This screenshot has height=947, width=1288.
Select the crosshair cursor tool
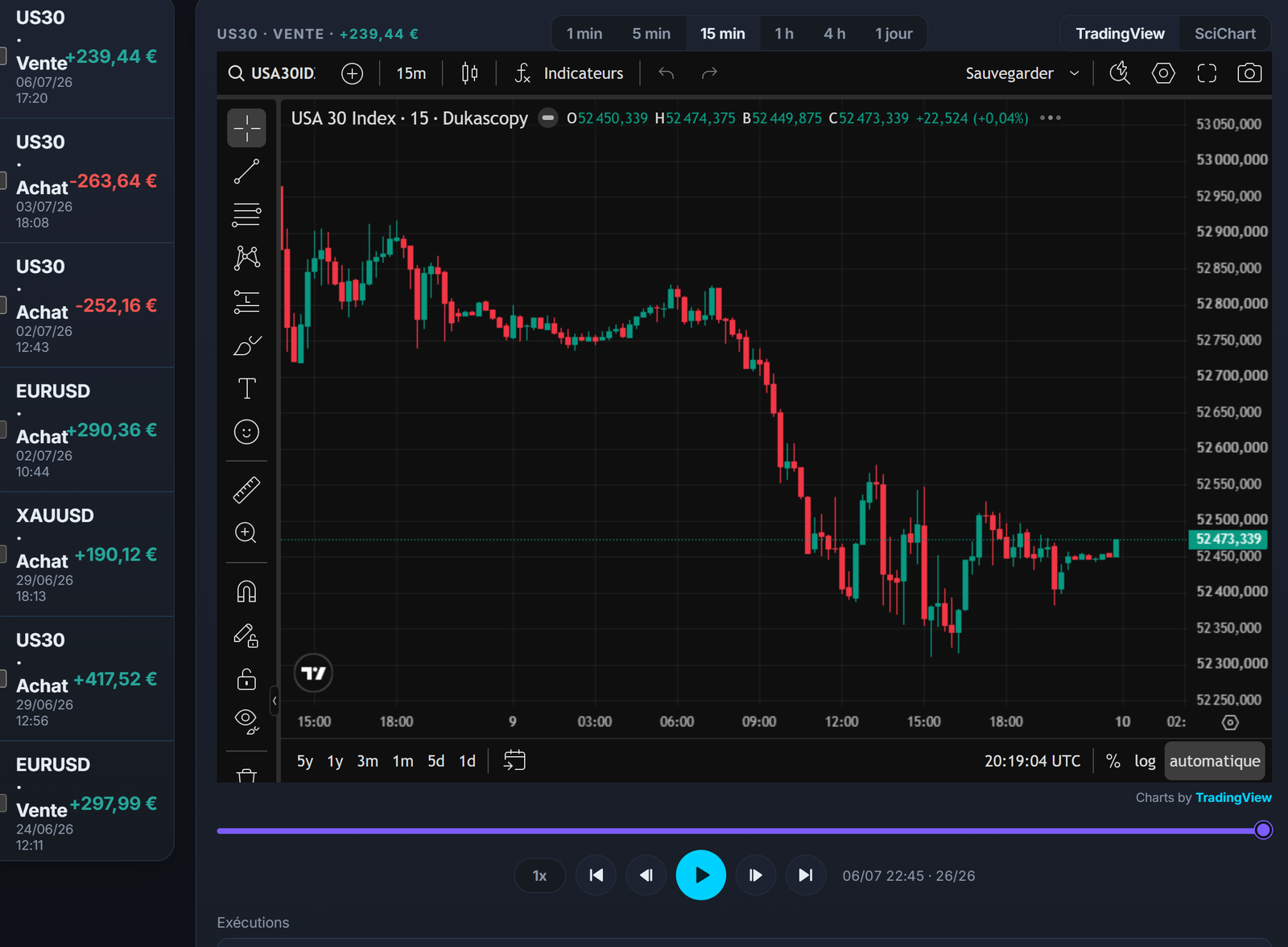click(x=246, y=128)
